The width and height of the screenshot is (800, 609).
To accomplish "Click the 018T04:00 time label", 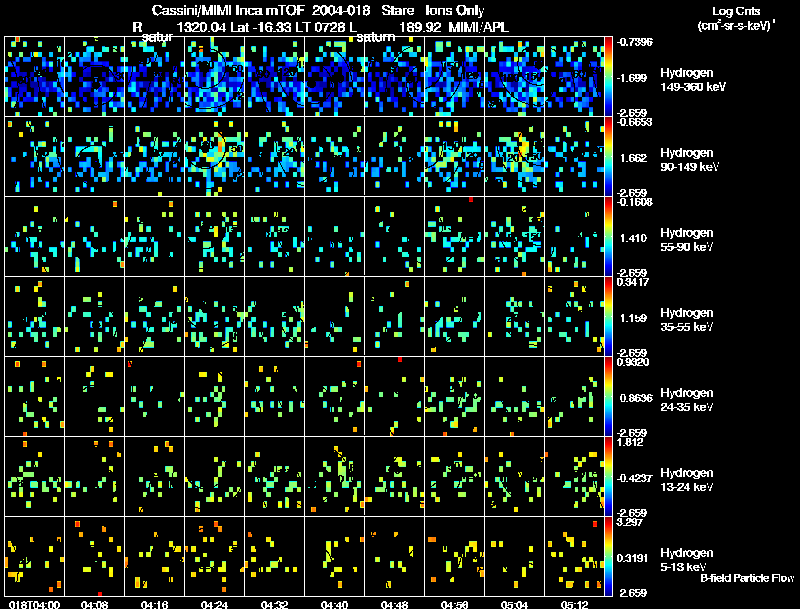I will pos(34,605).
